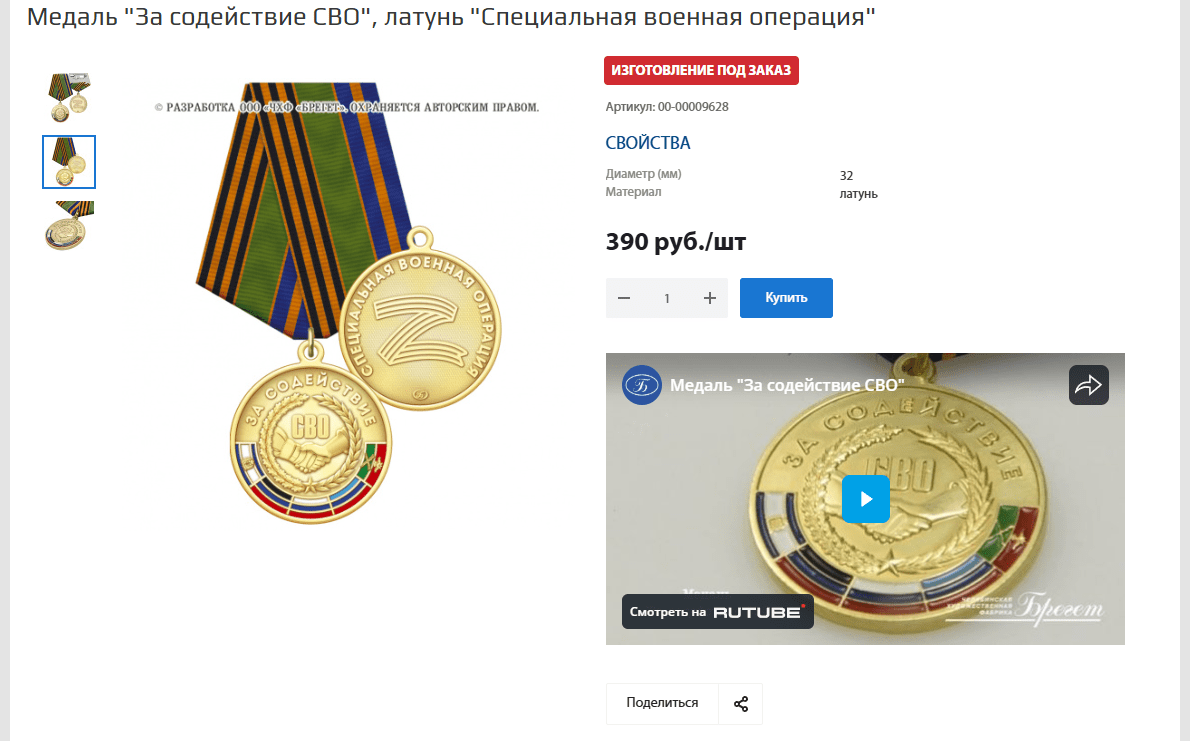Click the Поделиться button
The image size is (1190, 741).
coord(662,703)
